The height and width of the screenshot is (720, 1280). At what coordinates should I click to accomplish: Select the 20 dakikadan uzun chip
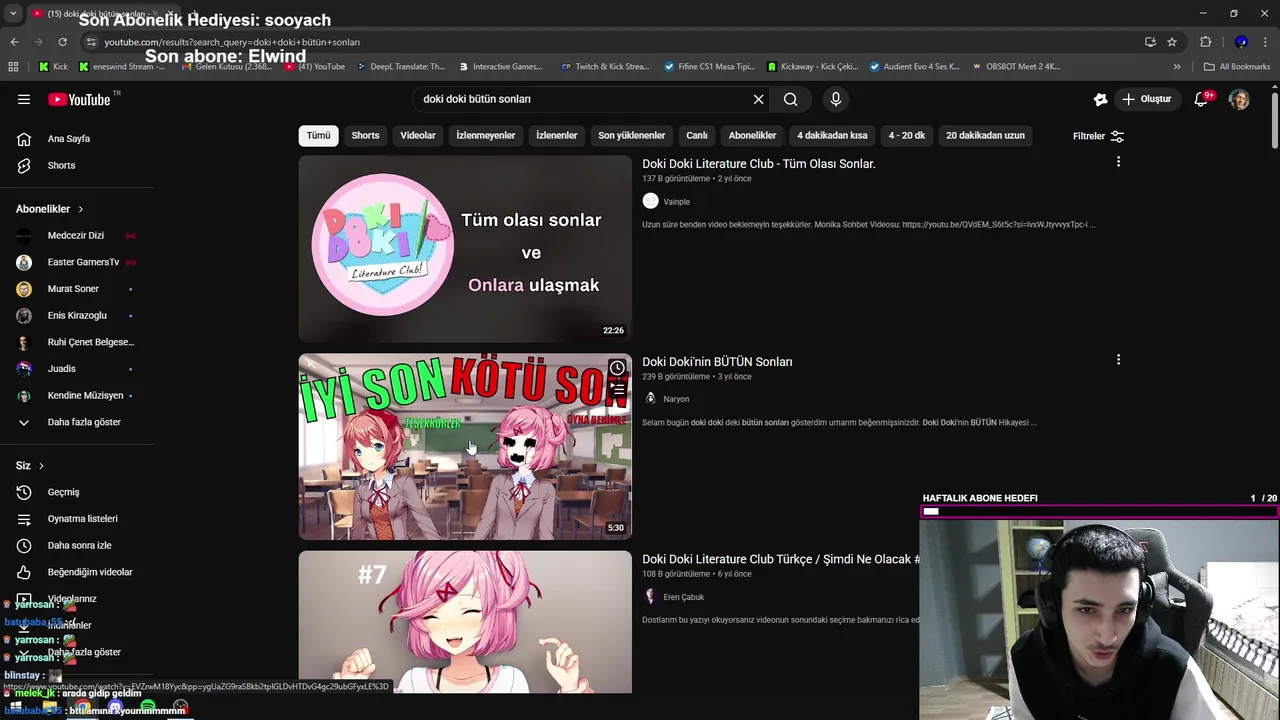pos(985,135)
